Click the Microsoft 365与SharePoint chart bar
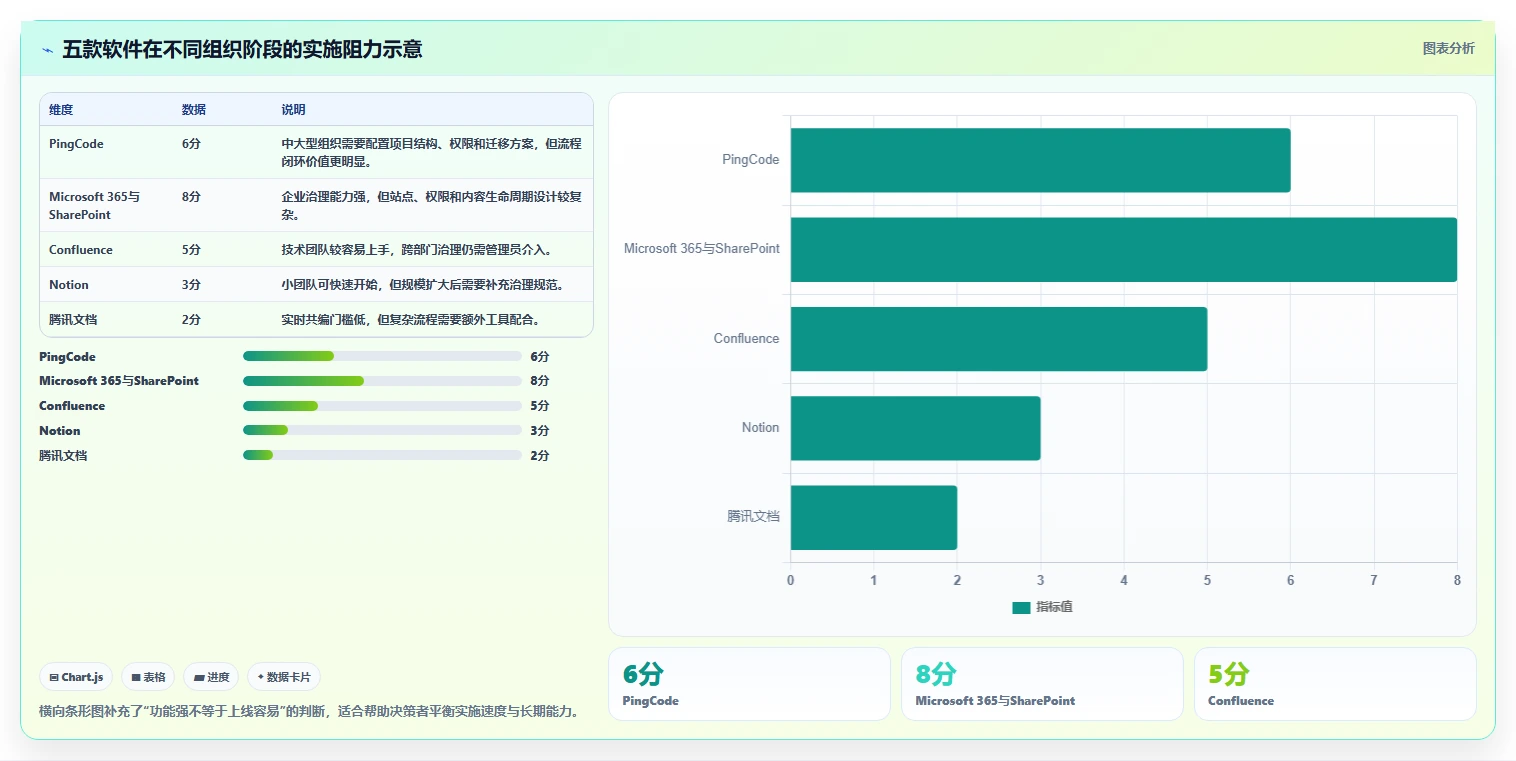The height and width of the screenshot is (761, 1516). point(1124,249)
